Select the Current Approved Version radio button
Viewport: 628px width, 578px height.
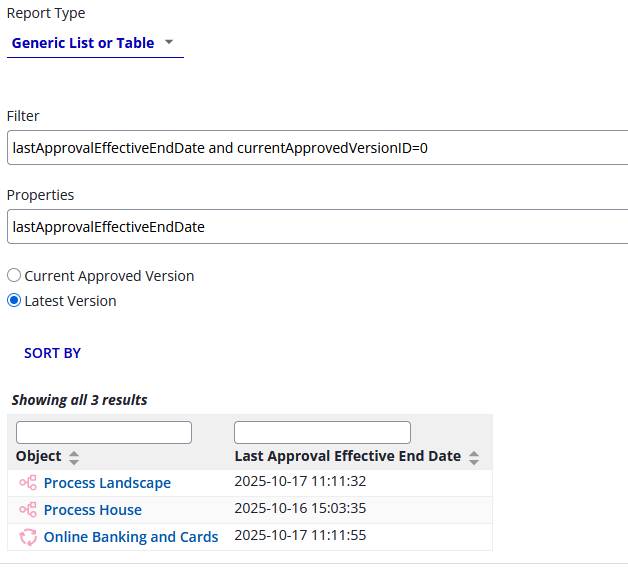coord(14,276)
